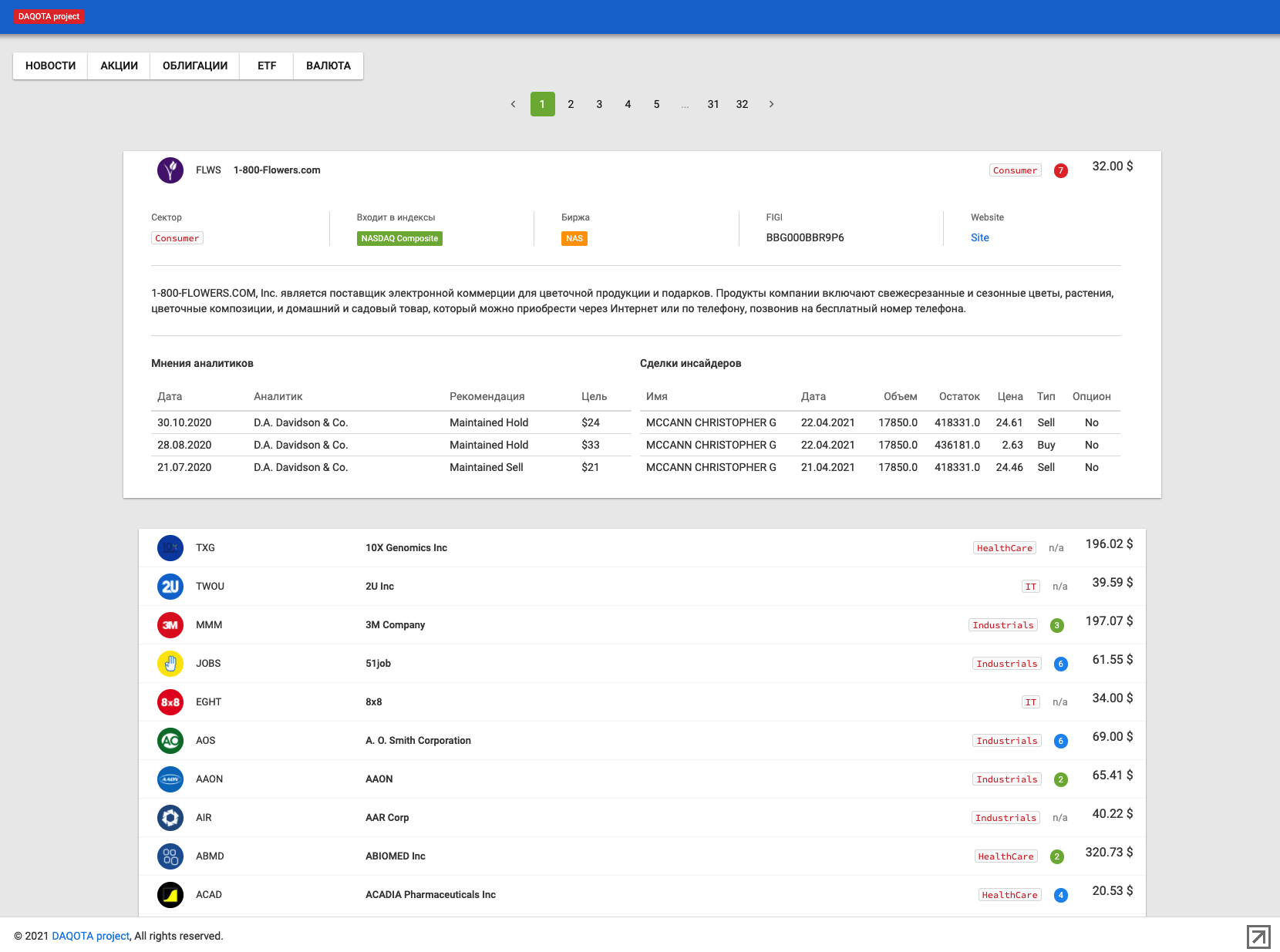
Task: Click the JOBS yellow hand logo
Action: pyautogui.click(x=170, y=664)
